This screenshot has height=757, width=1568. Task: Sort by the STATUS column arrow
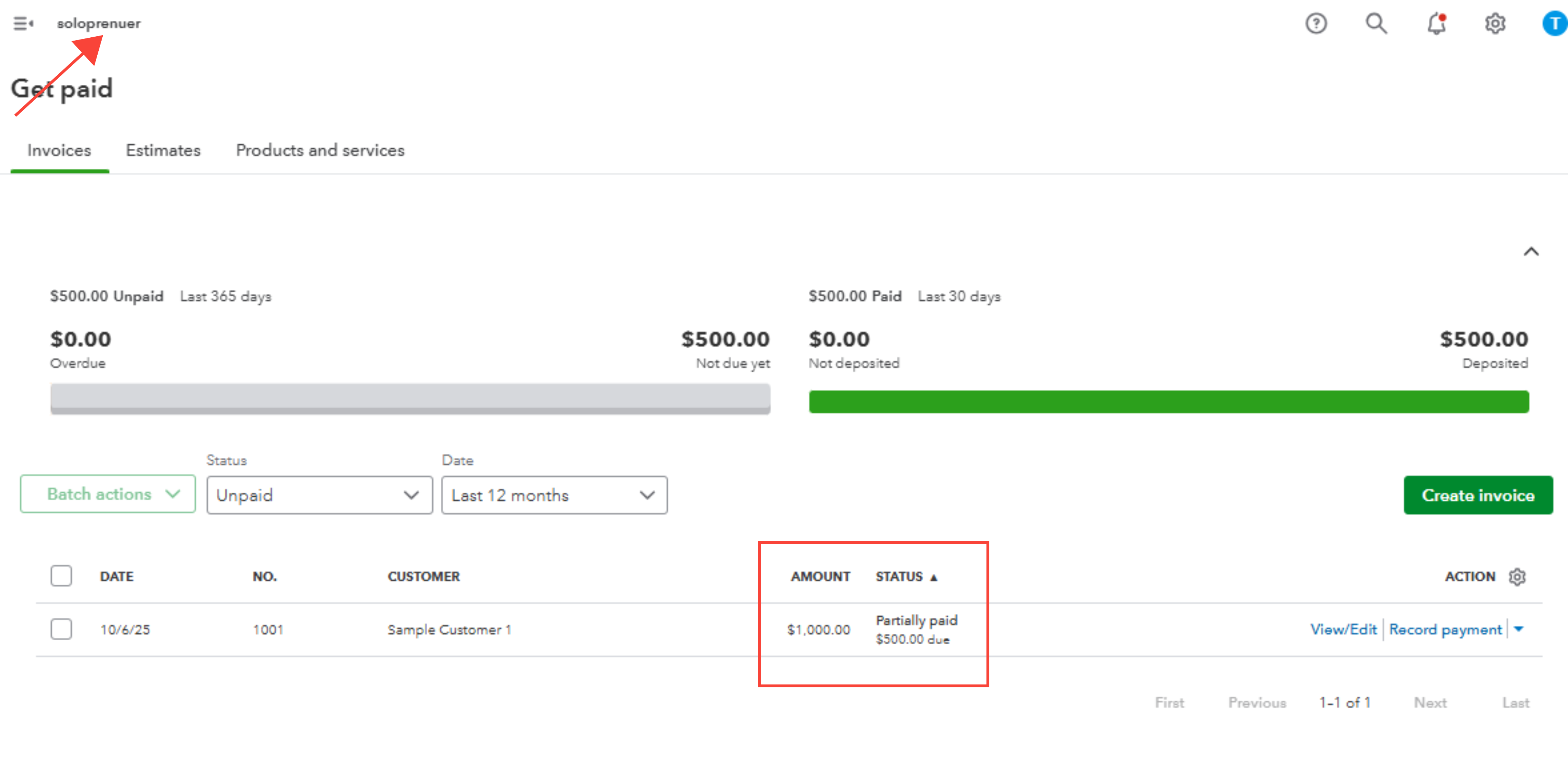point(933,577)
